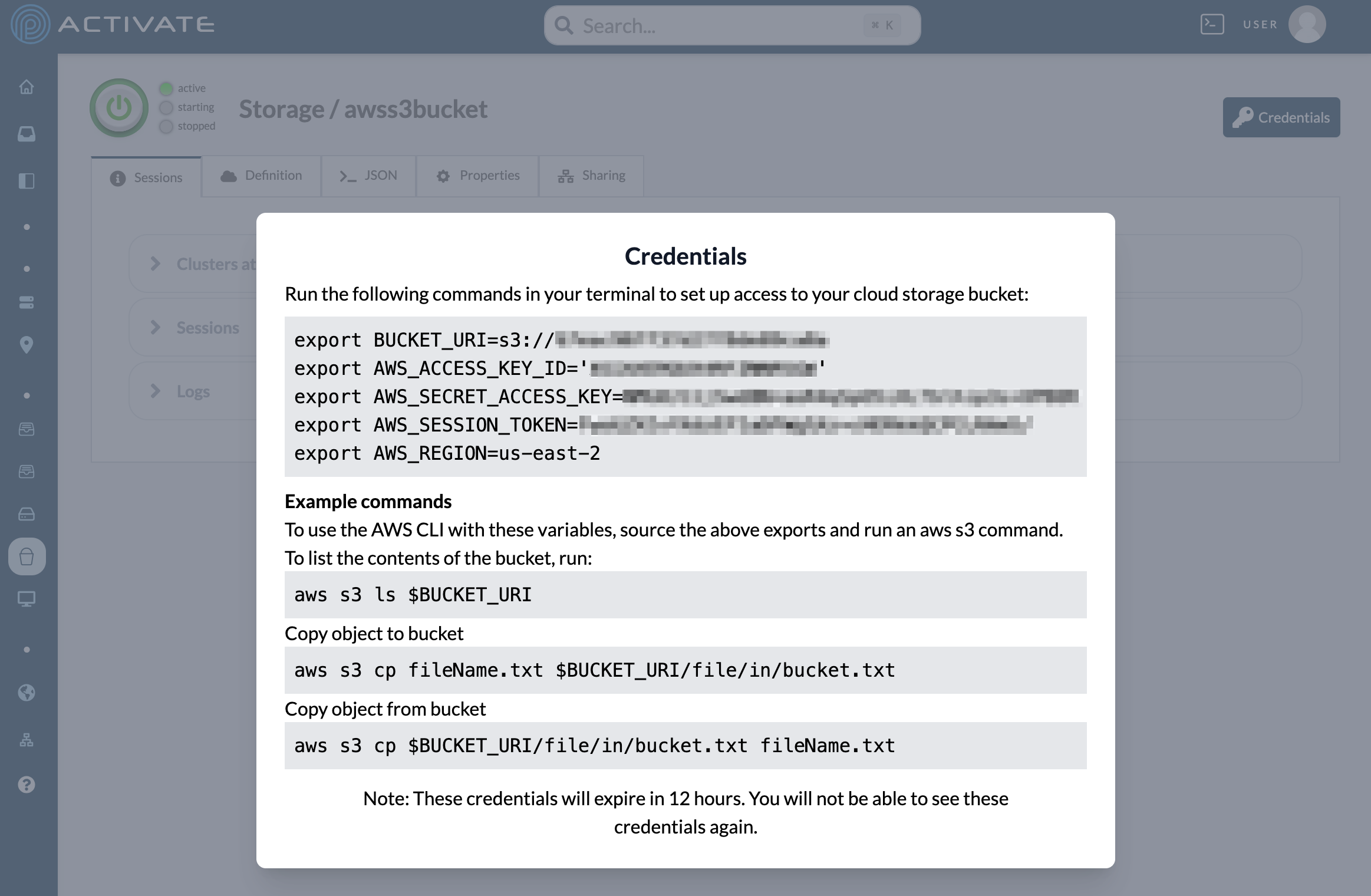Open the monitor icon in the sidebar
Image resolution: width=1371 pixels, height=896 pixels.
tap(27, 599)
